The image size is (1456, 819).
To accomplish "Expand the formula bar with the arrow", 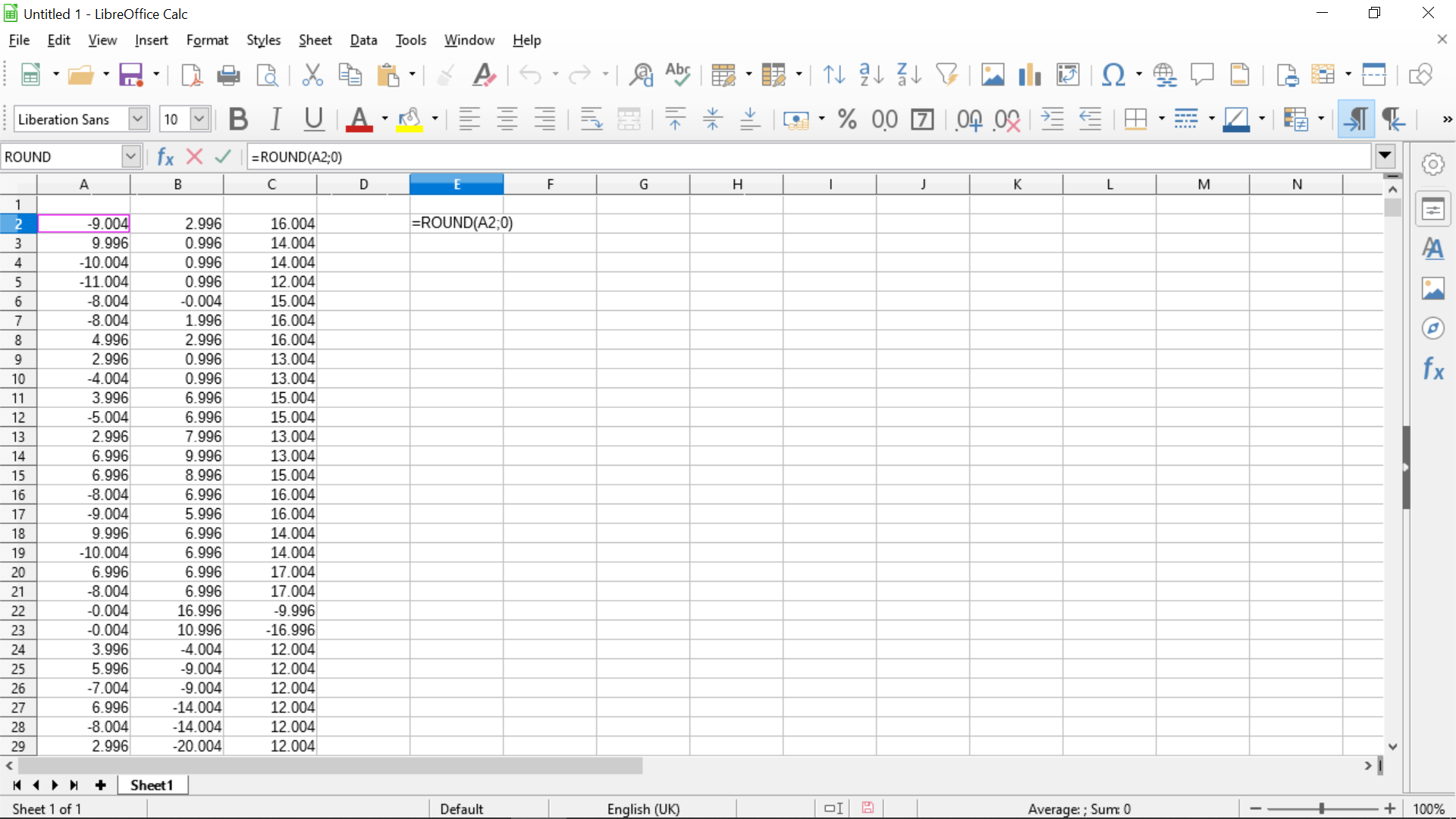I will (1385, 156).
